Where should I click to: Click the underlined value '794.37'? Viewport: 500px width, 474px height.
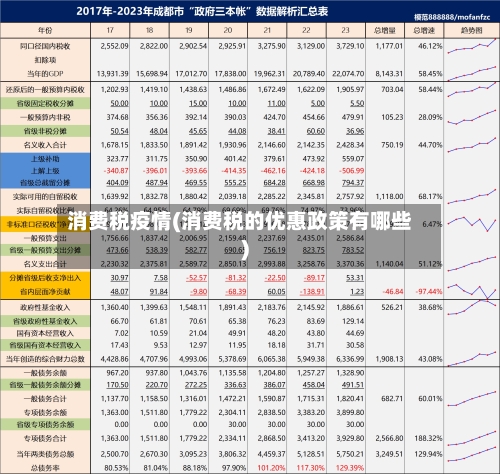353,183
